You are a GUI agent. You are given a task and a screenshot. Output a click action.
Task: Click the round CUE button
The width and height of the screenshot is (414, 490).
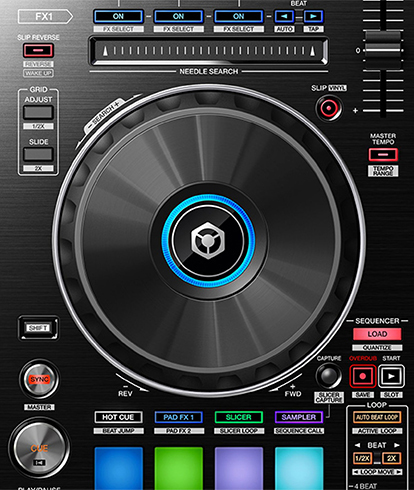[39, 448]
